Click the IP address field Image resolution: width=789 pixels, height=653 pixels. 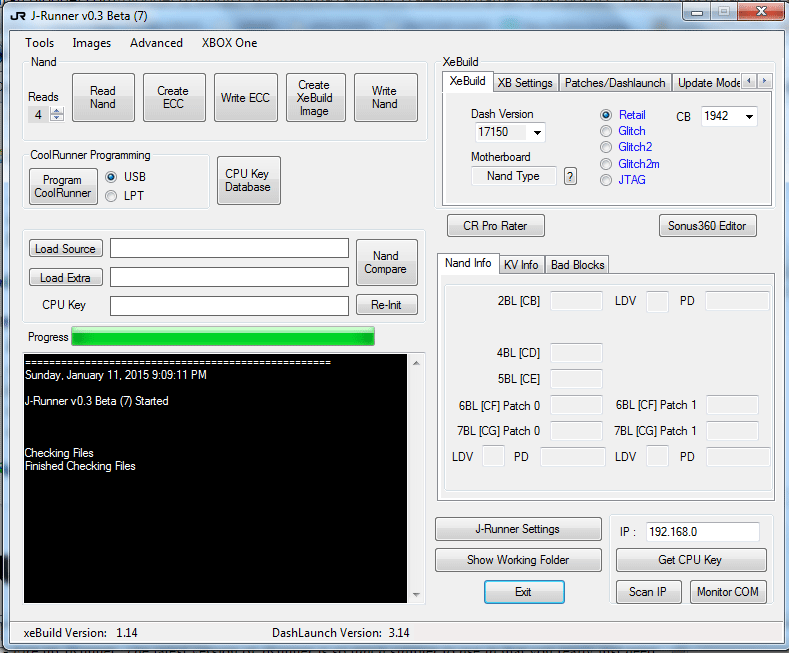[x=702, y=532]
